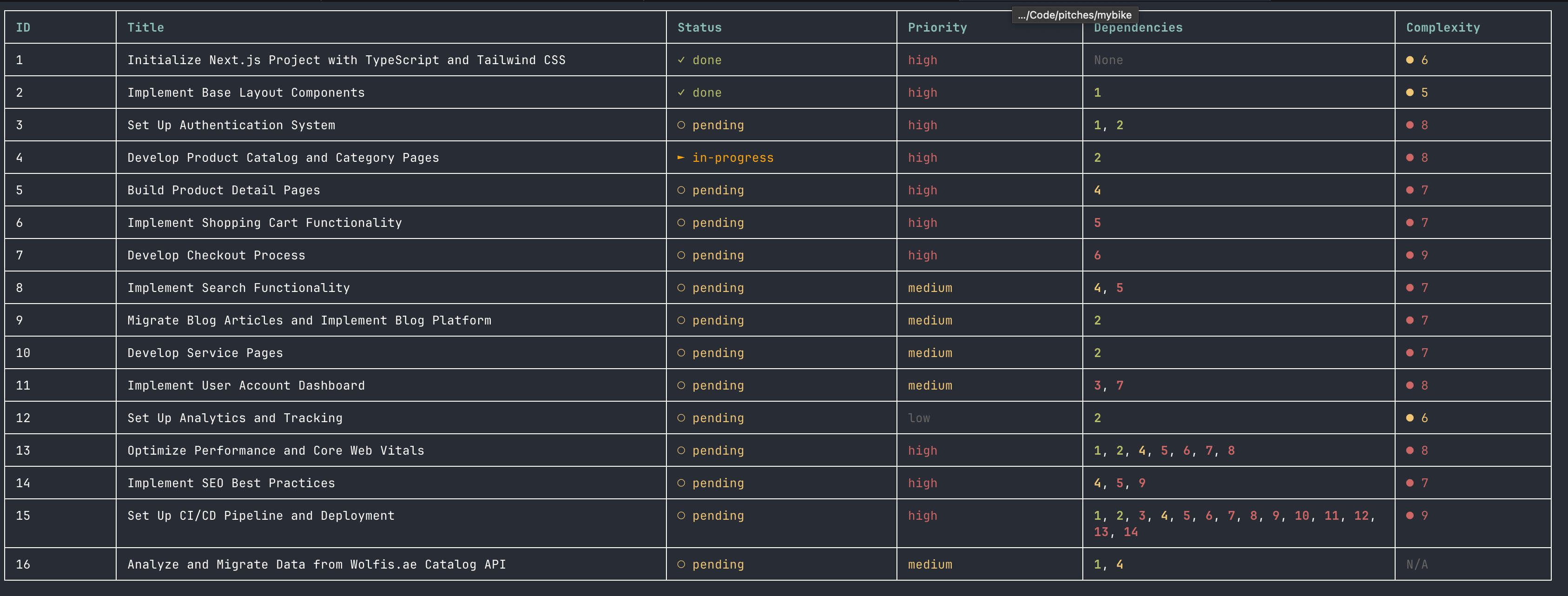Click pending circle icon for Authentication System
This screenshot has height=596, width=1568.
(681, 126)
